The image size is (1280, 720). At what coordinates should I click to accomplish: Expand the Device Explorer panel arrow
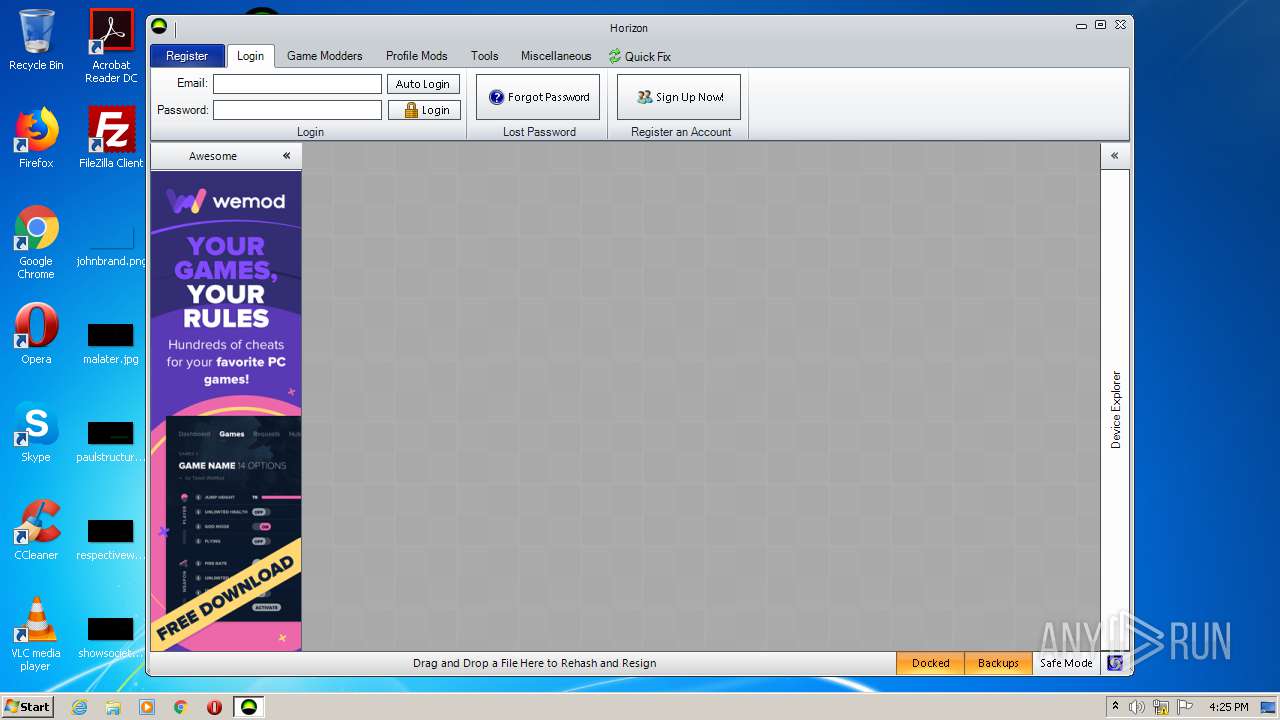click(1114, 156)
